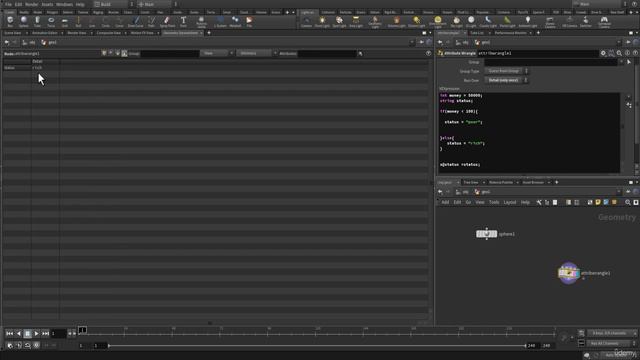Image resolution: width=640 pixels, height=360 pixels.
Task: Select the Spot Light shelf tool
Action: [339, 22]
